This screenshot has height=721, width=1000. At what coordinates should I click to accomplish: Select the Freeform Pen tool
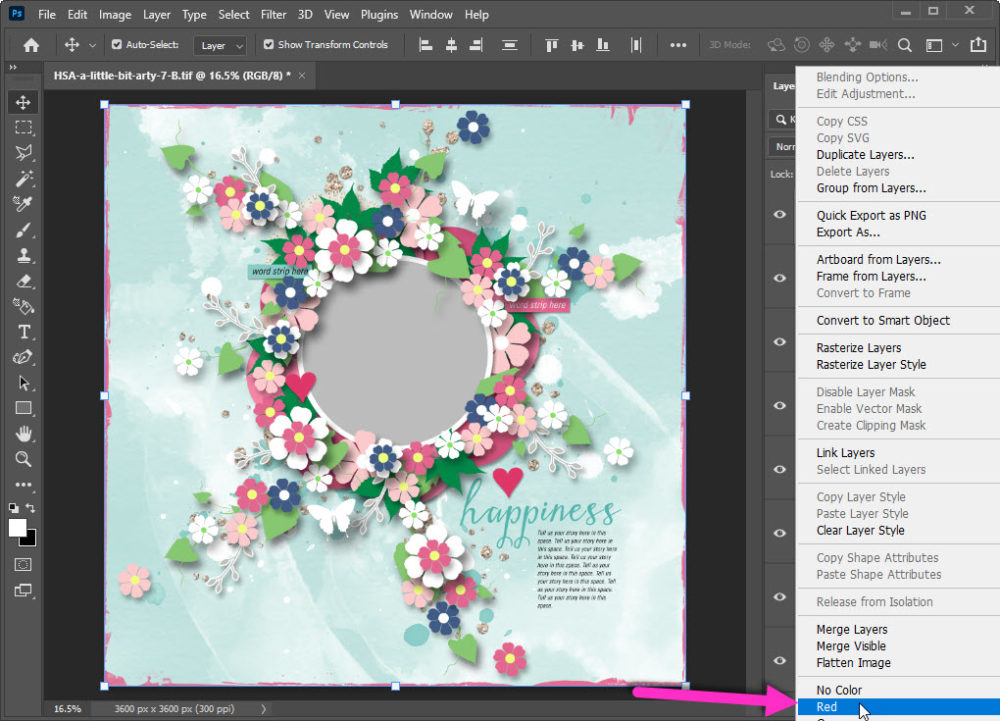24,357
